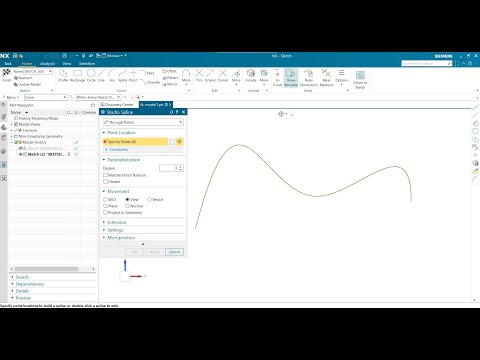Select the Line tool

[x=101, y=75]
